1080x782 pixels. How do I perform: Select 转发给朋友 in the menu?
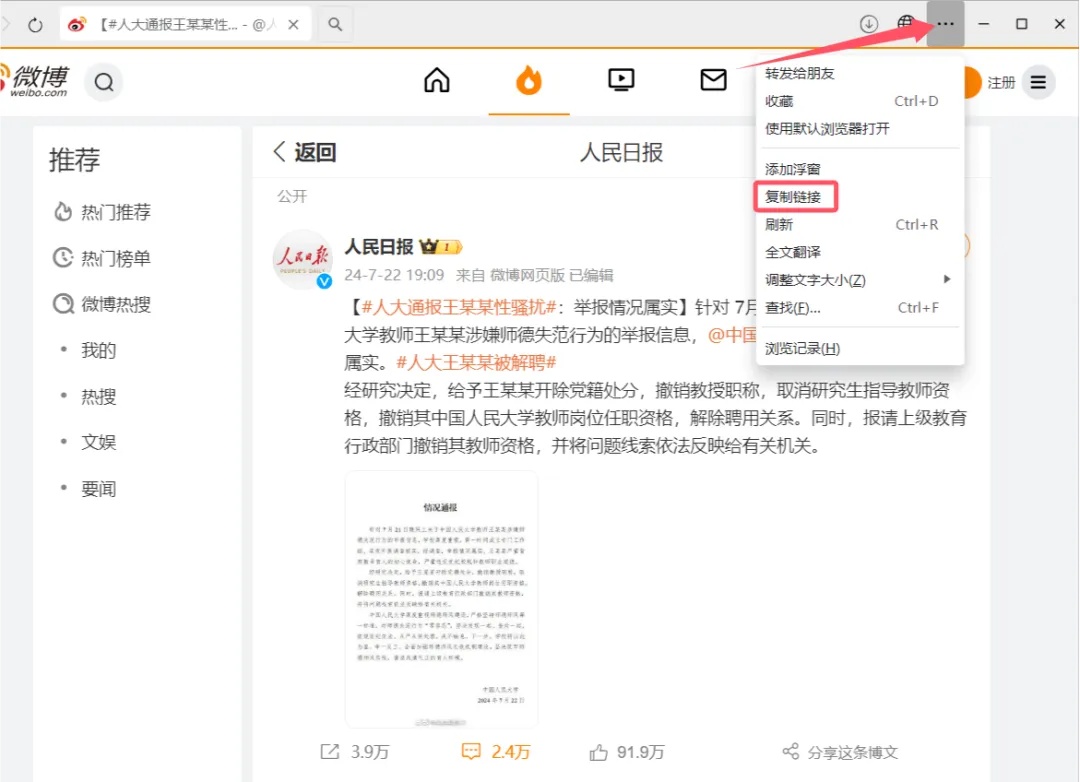click(x=800, y=74)
